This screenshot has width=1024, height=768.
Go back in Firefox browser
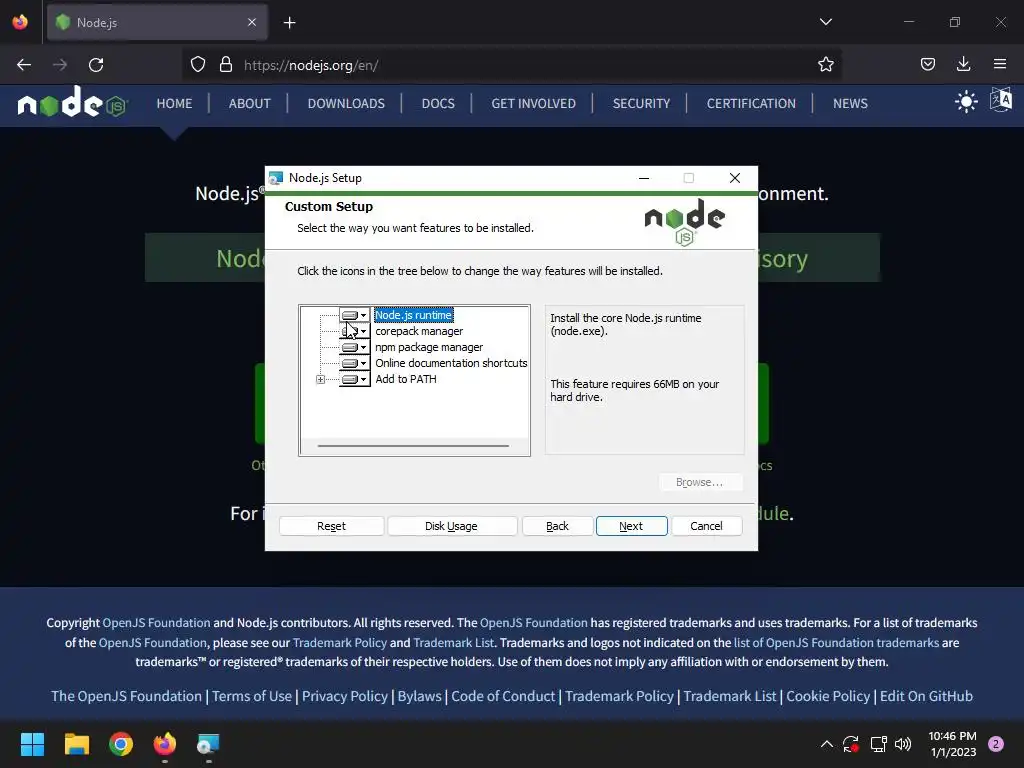24,65
